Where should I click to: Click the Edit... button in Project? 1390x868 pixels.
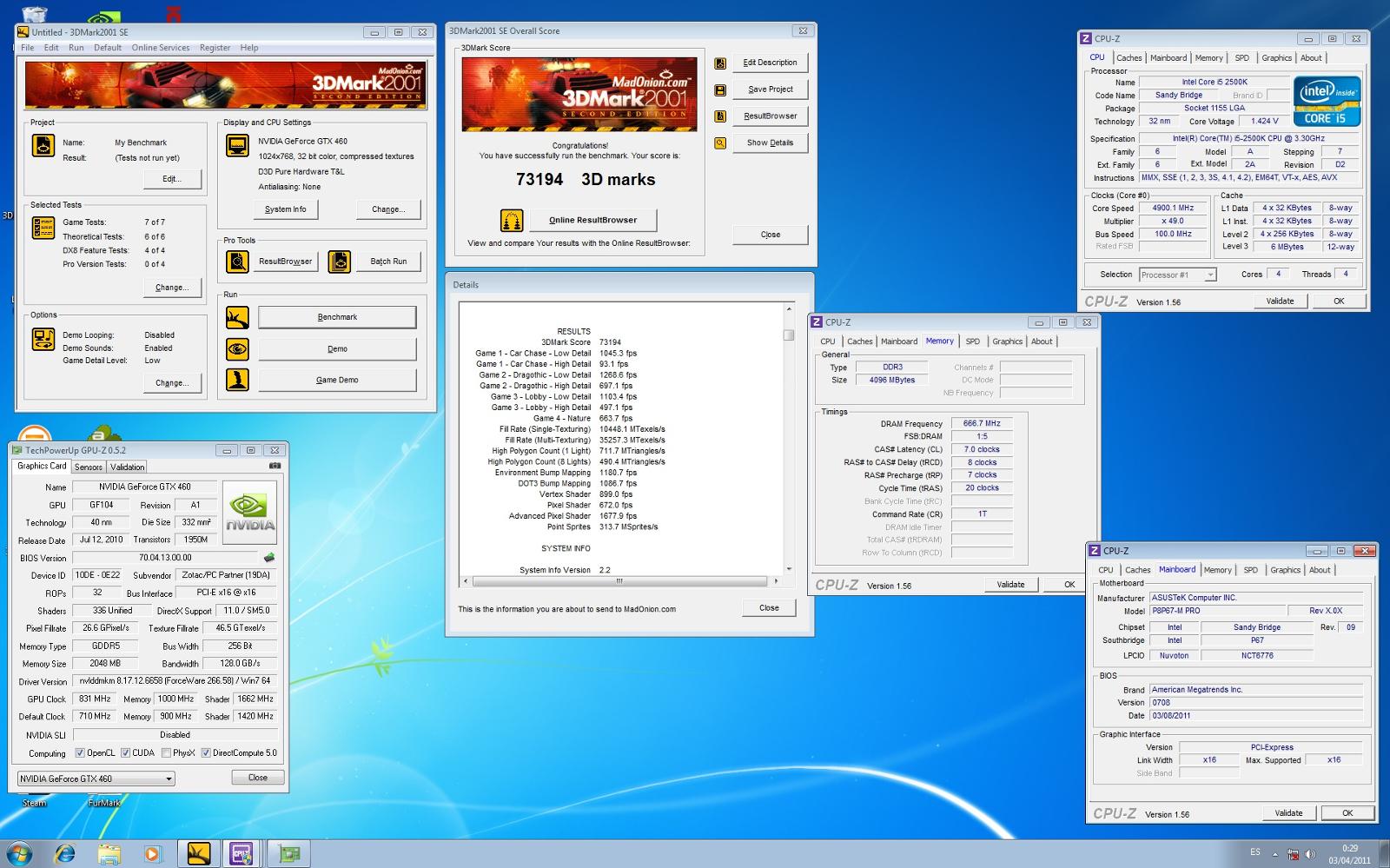172,179
